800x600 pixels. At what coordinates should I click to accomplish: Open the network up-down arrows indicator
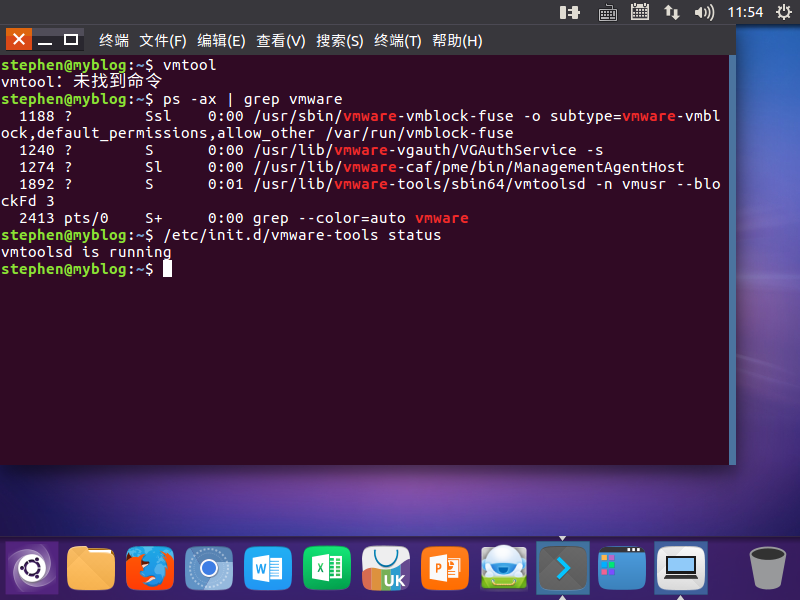[671, 12]
